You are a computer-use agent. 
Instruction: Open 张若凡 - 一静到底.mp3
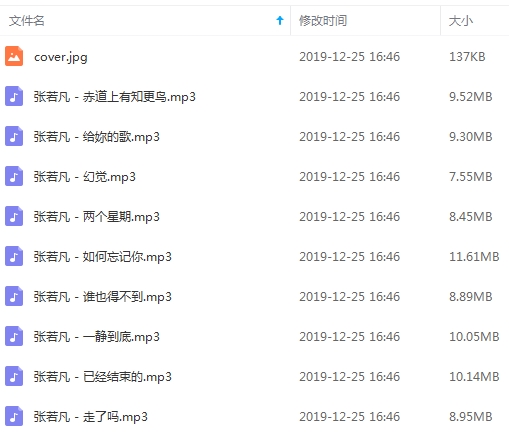coord(97,337)
